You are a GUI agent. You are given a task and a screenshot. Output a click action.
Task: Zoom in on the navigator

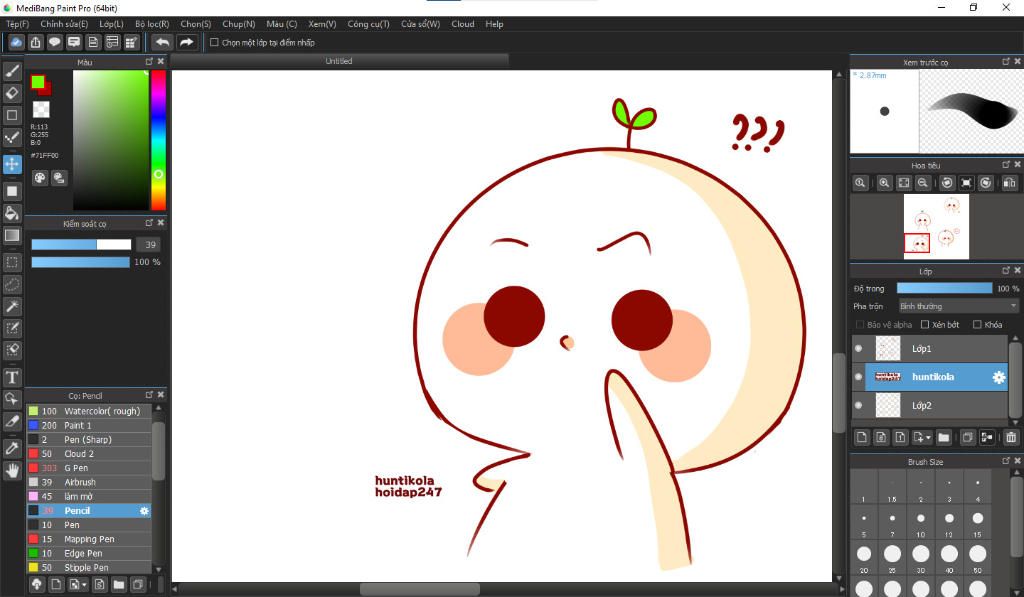click(884, 183)
